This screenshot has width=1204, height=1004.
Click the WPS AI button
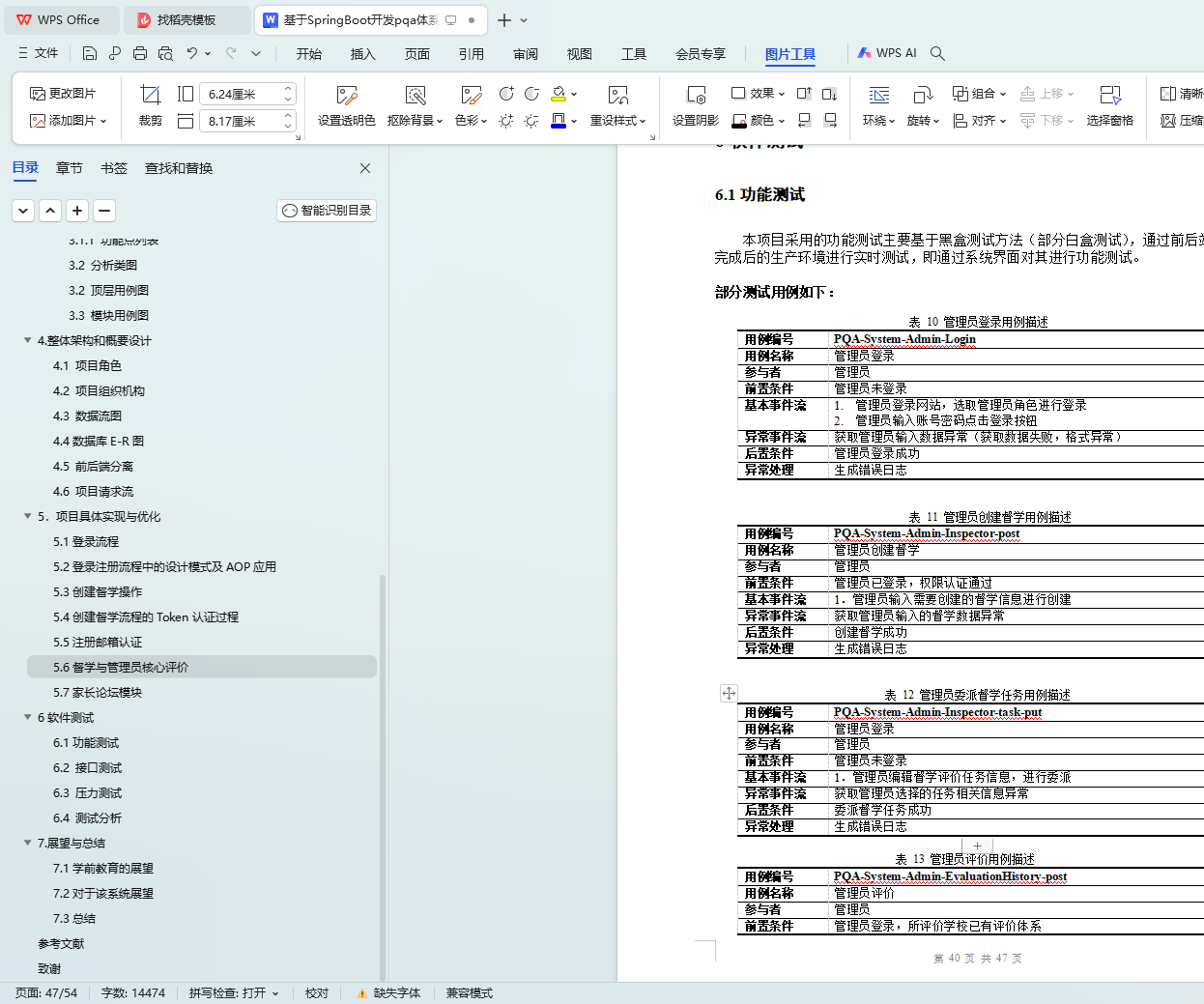(x=887, y=53)
